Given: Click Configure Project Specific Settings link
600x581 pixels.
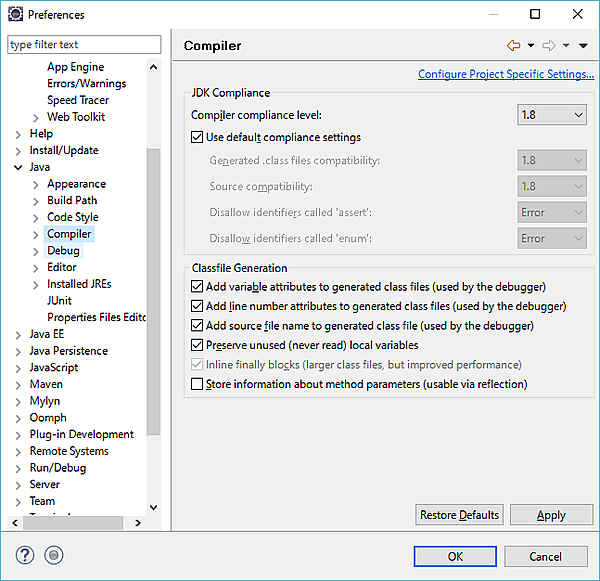Looking at the screenshot, I should click(505, 74).
